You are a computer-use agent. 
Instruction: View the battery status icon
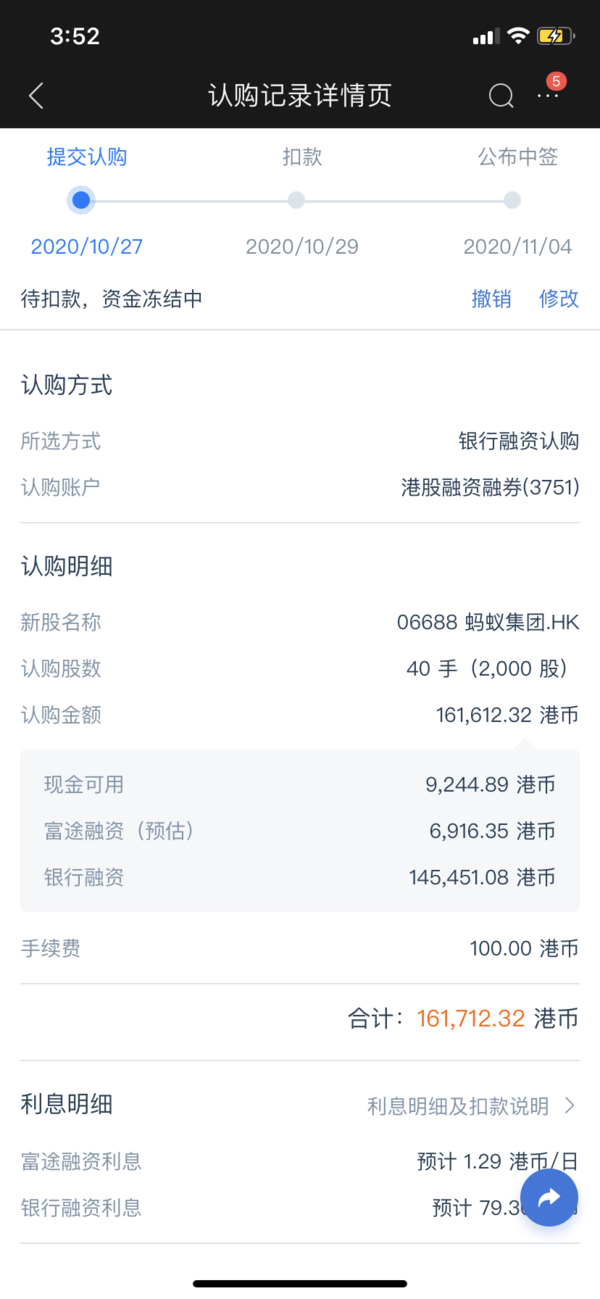[555, 37]
